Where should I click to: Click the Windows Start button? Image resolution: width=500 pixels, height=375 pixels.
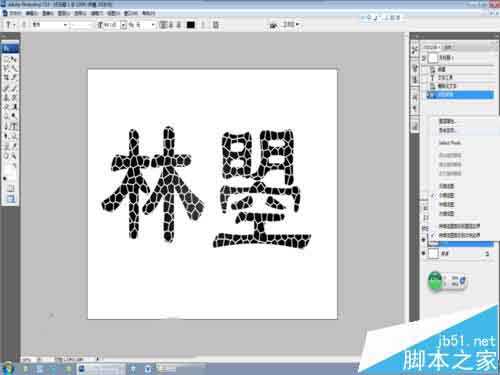(7, 368)
